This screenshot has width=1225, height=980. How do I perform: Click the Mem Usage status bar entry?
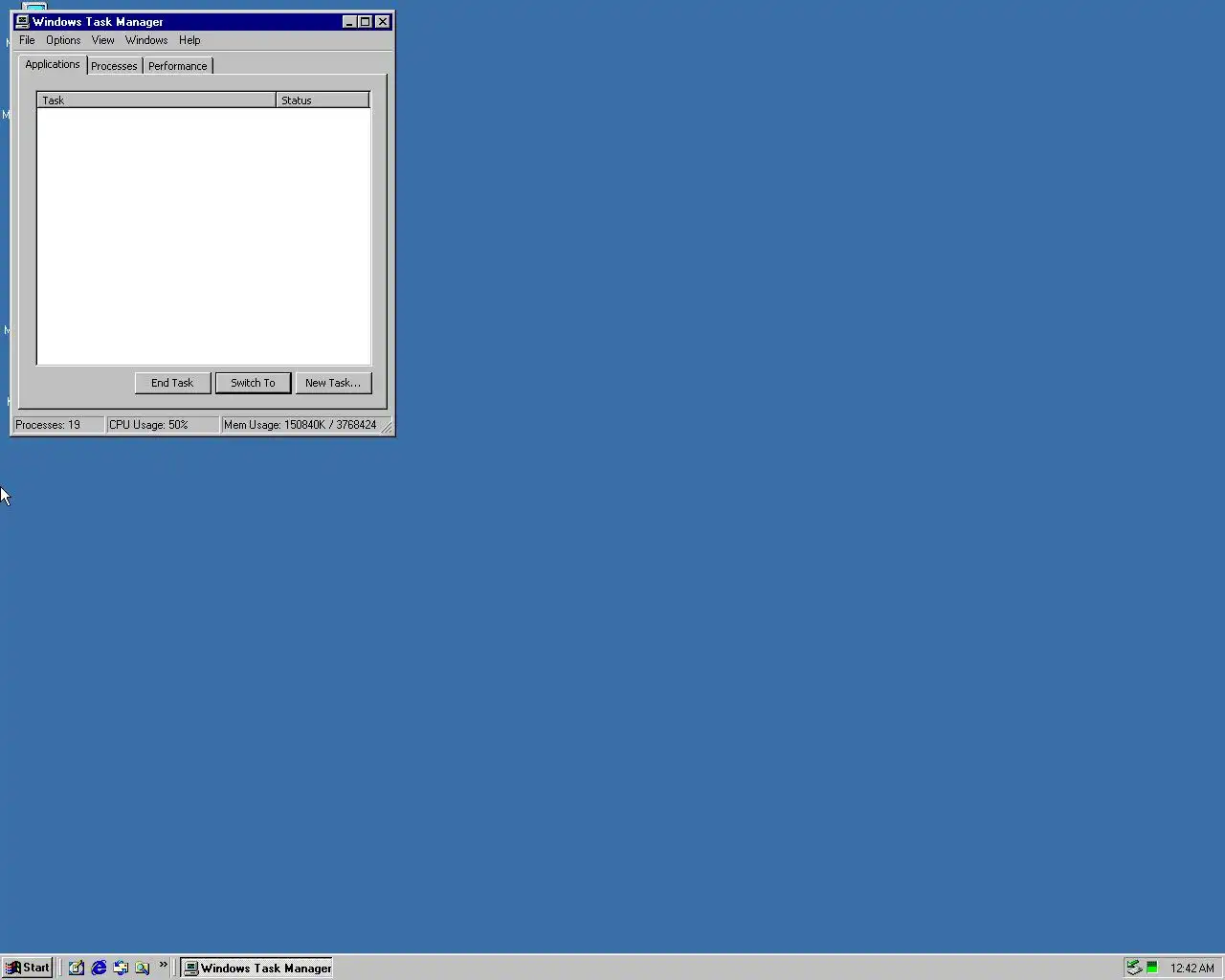pos(301,425)
